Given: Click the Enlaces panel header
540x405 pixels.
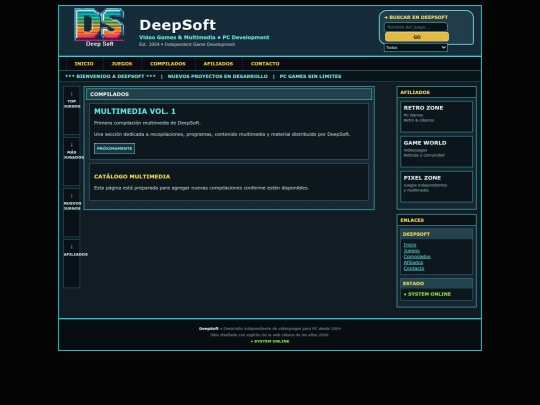Looking at the screenshot, I should tap(436, 220).
